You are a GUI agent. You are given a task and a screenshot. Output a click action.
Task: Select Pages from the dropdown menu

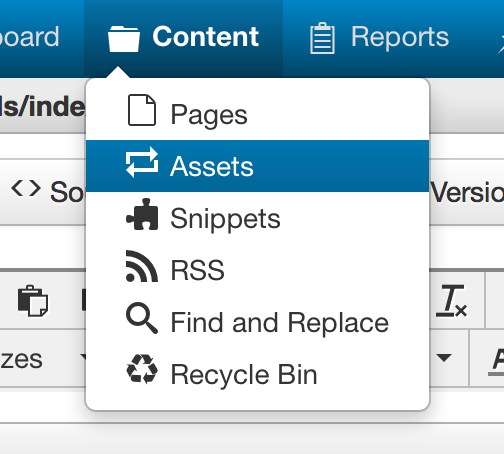pos(257,114)
